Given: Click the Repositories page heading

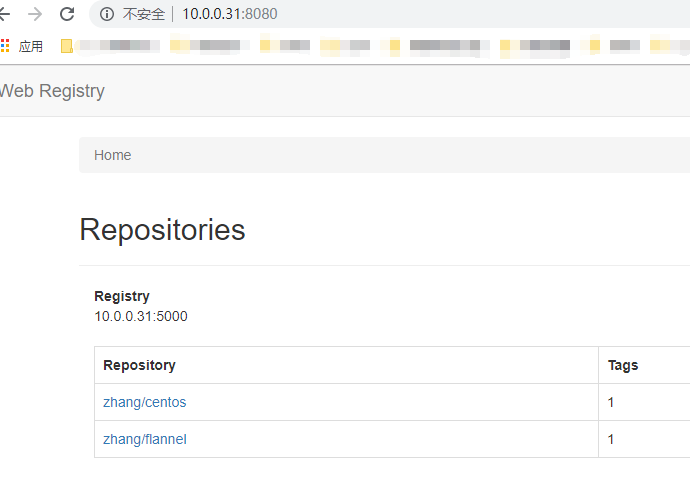Looking at the screenshot, I should tap(162, 230).
